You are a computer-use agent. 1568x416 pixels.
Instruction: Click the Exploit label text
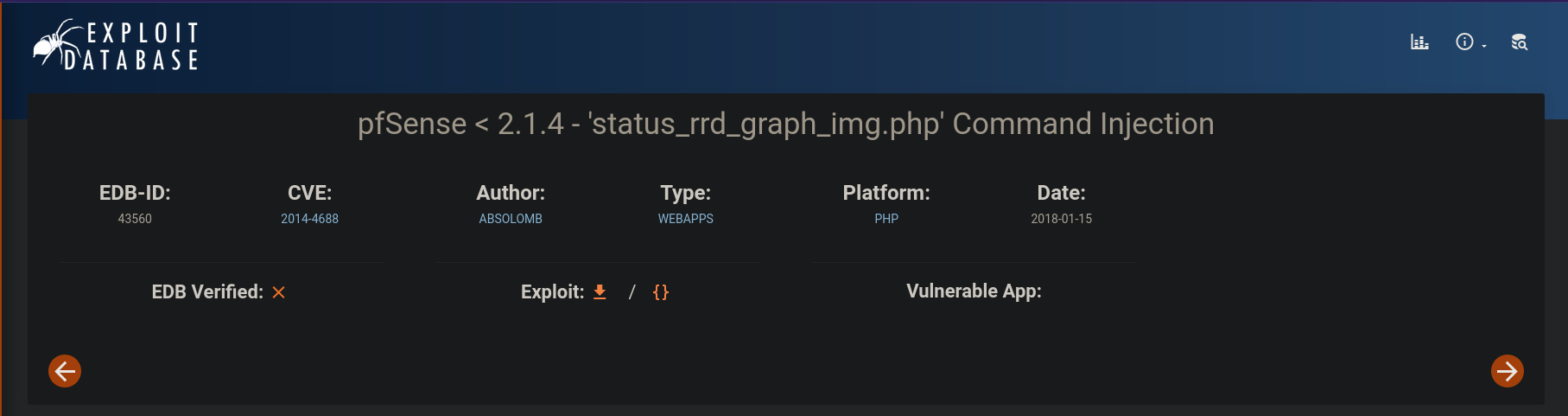[552, 292]
